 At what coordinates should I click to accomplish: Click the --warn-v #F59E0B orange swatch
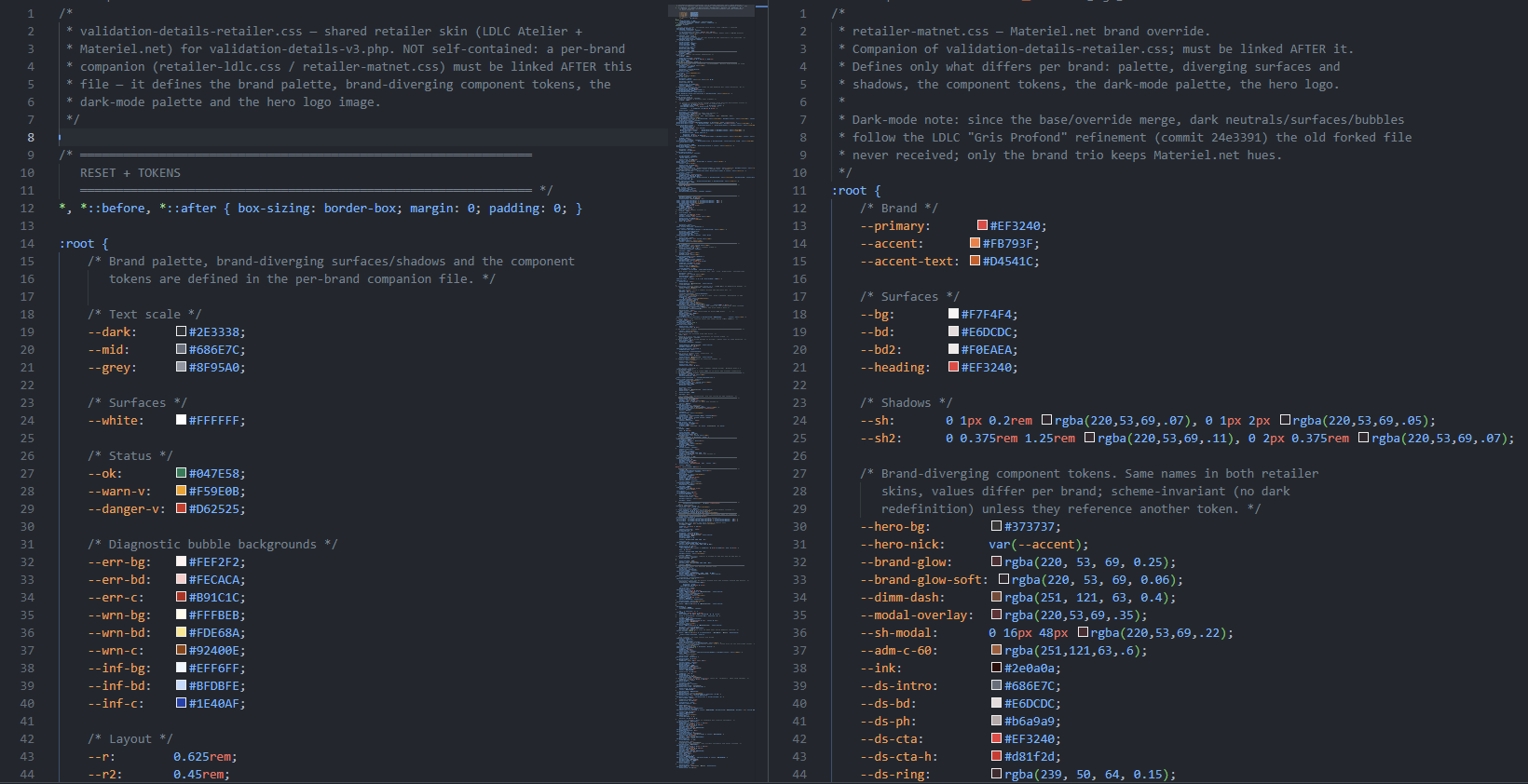[181, 491]
